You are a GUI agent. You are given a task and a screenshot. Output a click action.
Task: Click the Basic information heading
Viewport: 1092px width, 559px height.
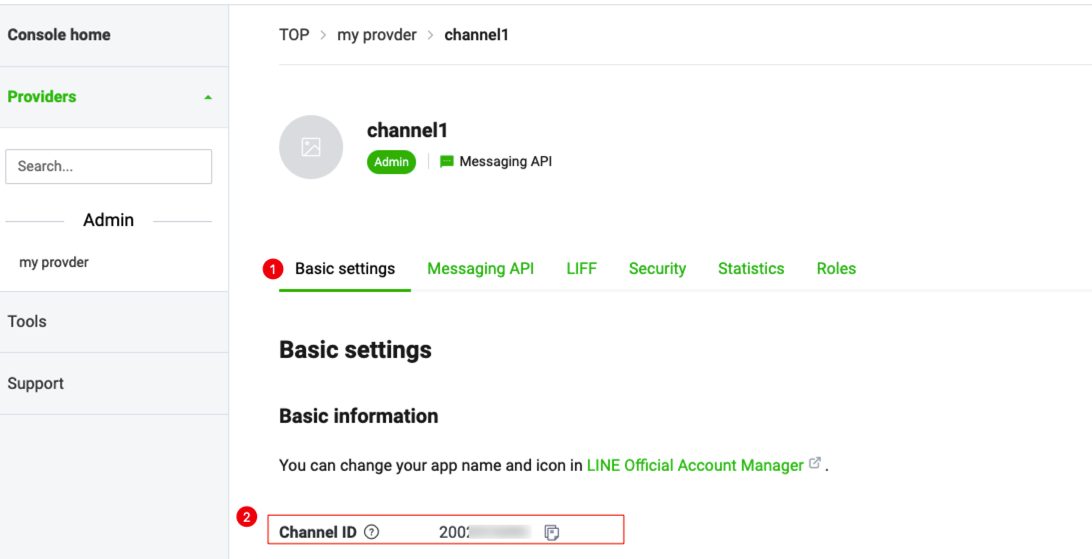359,416
